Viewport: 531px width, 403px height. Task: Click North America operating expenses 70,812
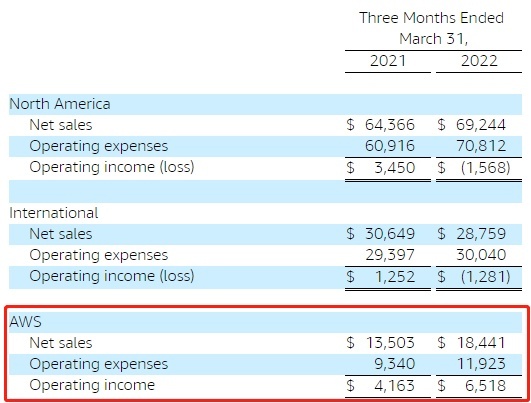pyautogui.click(x=481, y=146)
